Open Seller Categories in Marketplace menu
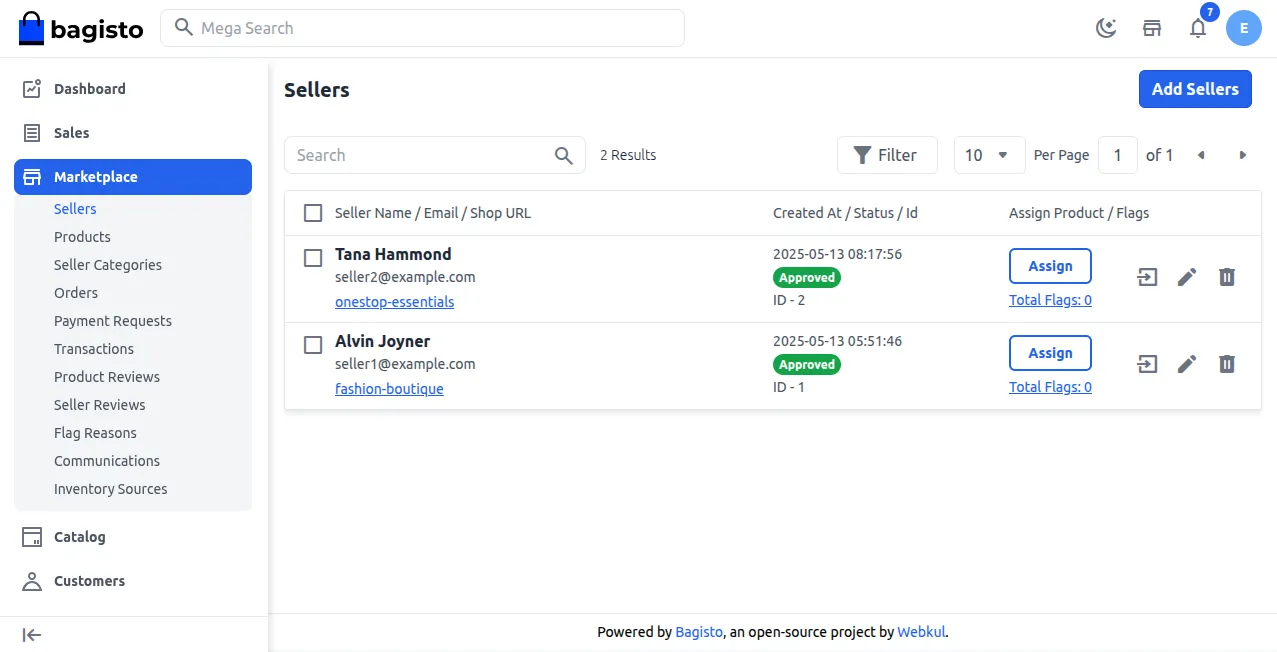The image size is (1277, 652). [x=108, y=265]
